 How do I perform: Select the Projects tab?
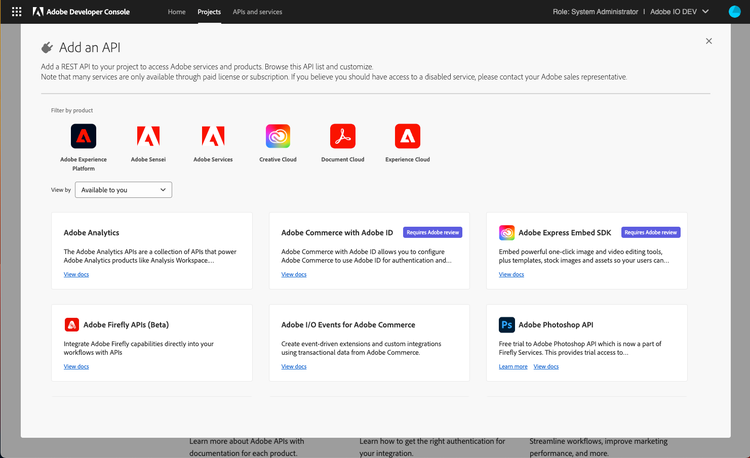click(x=209, y=11)
